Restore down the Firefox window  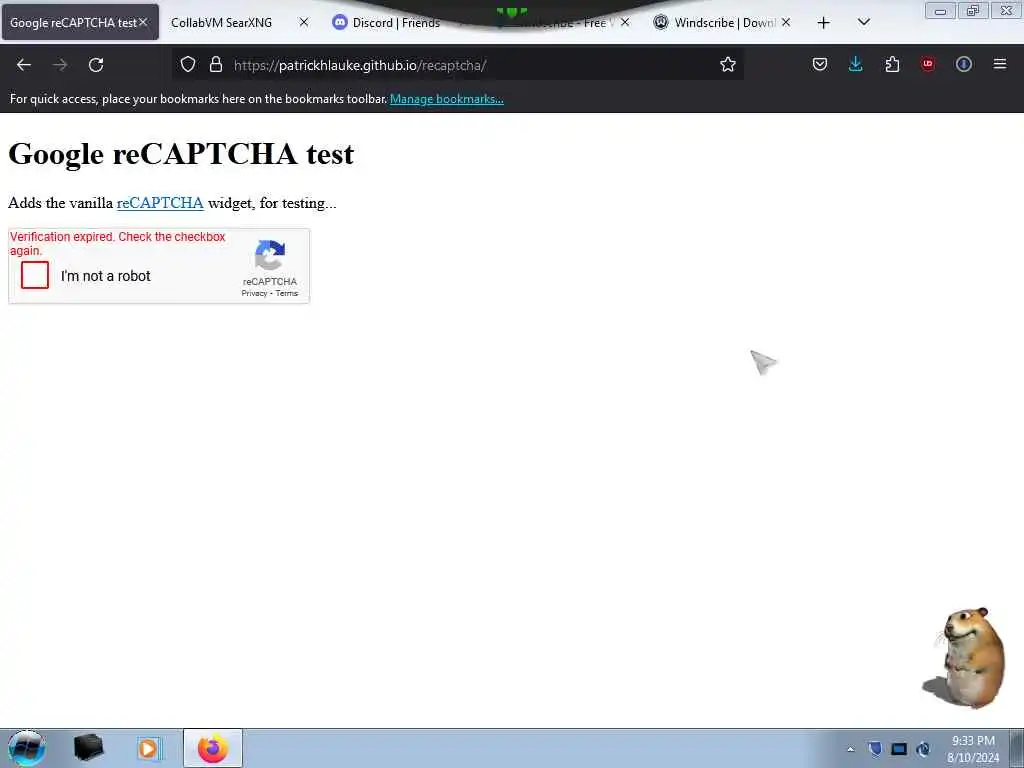[x=973, y=11]
